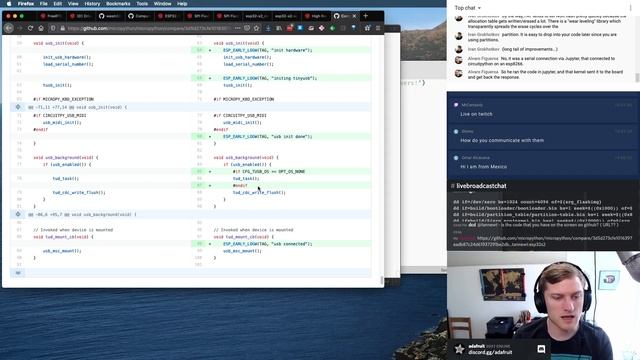Viewport: 640px width, 360px height.
Task: Open a new Firefox tab with plus
Action: pyautogui.click(x=365, y=16)
